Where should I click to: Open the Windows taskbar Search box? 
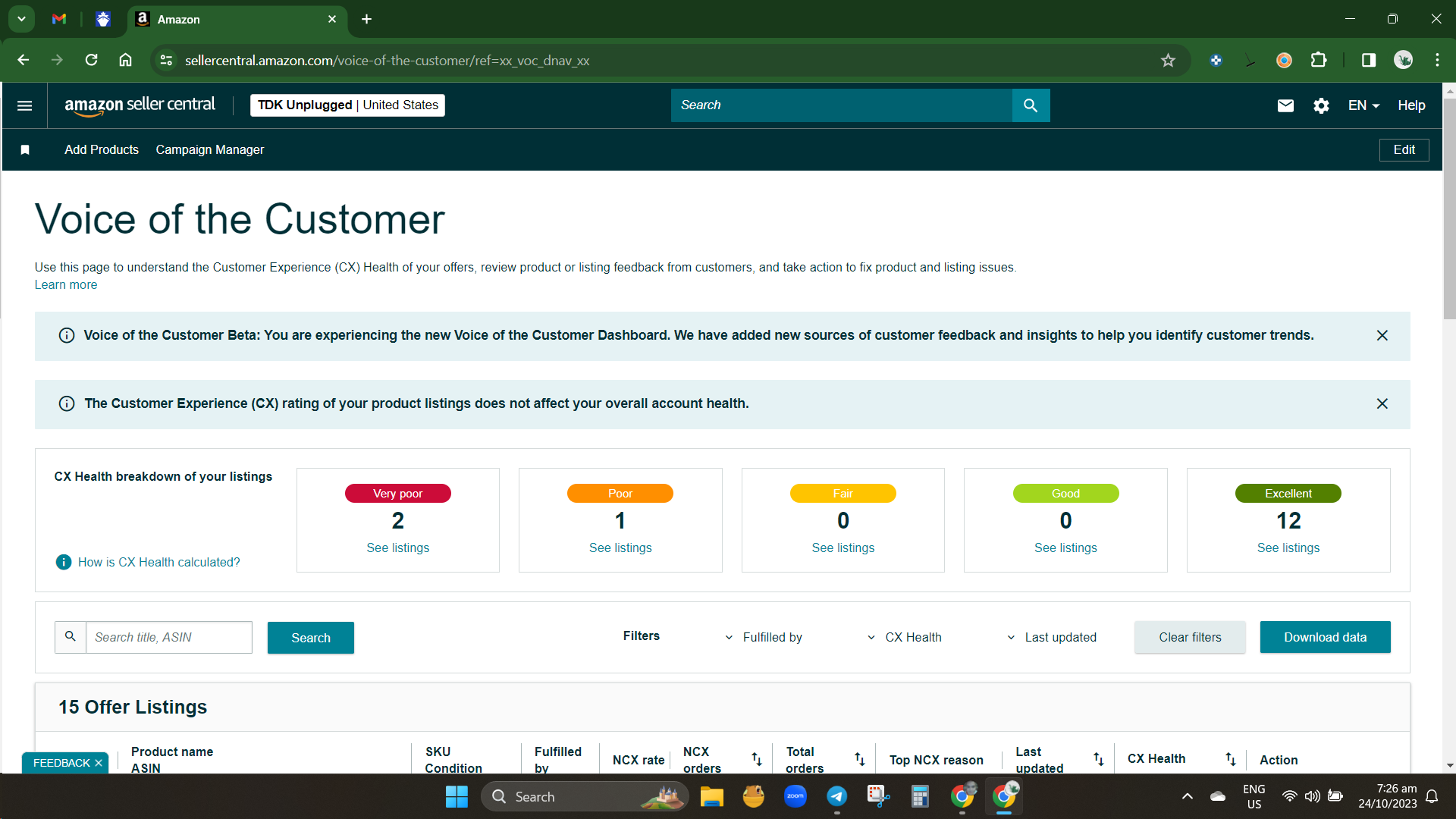tap(584, 796)
